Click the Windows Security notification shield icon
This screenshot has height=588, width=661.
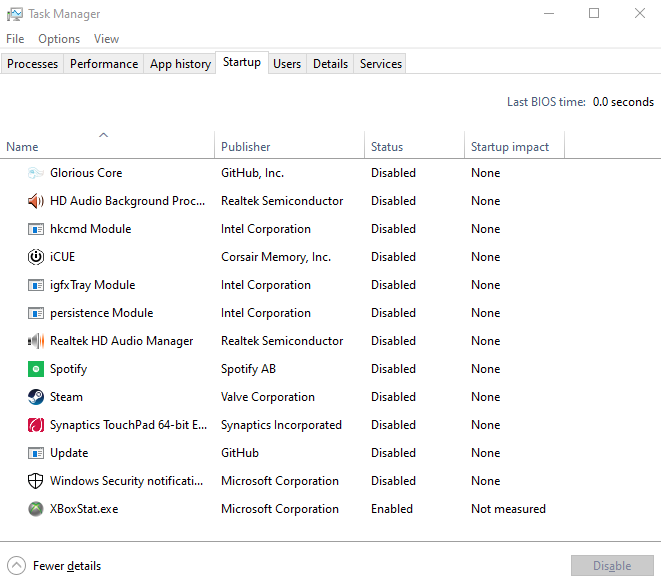tap(36, 481)
